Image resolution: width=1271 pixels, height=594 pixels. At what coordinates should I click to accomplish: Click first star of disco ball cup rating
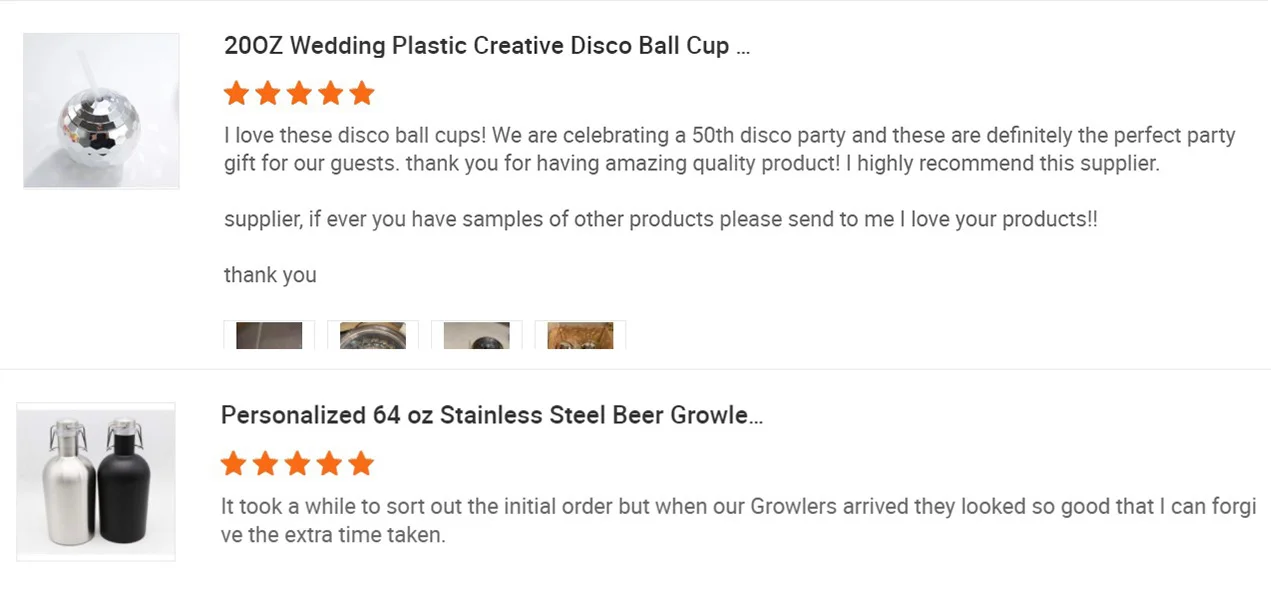[x=236, y=94]
